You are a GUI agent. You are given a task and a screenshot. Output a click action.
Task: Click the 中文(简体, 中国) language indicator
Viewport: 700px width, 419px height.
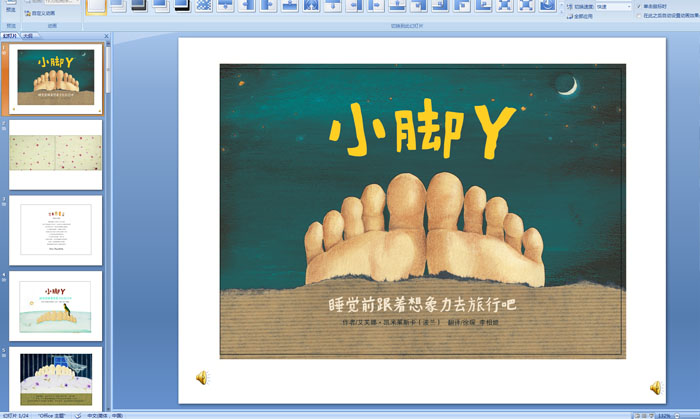click(105, 415)
